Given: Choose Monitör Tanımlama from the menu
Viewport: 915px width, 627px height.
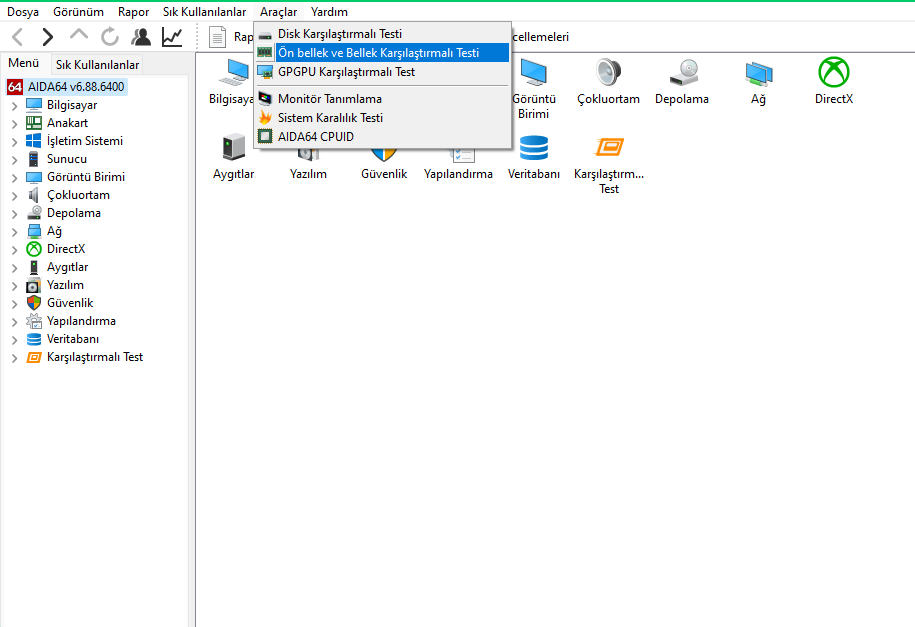Looking at the screenshot, I should click(383, 99).
